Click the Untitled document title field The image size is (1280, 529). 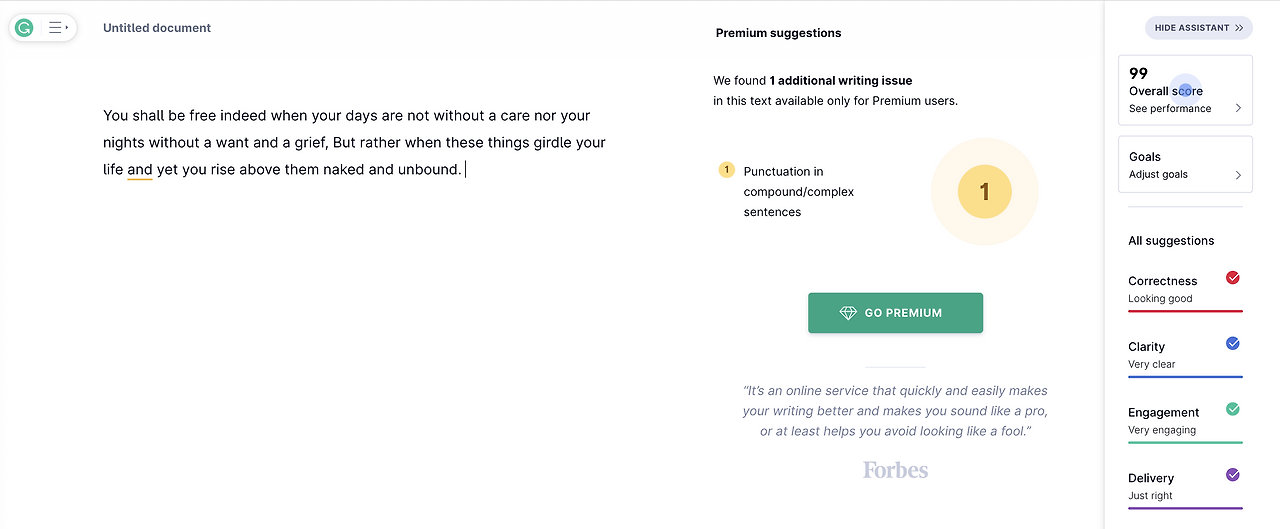click(157, 28)
